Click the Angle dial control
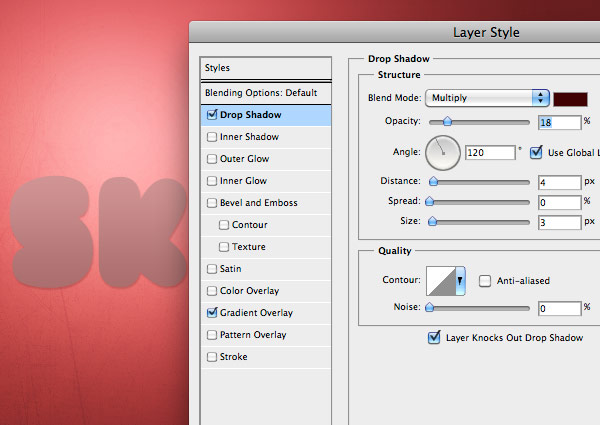The height and width of the screenshot is (425, 600). click(442, 152)
